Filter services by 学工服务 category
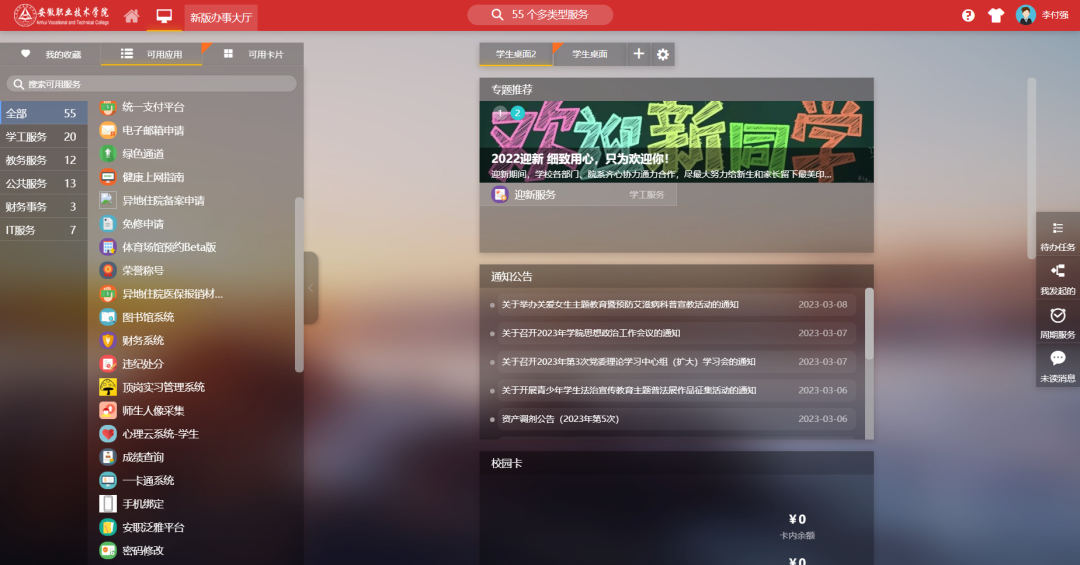 coord(41,137)
